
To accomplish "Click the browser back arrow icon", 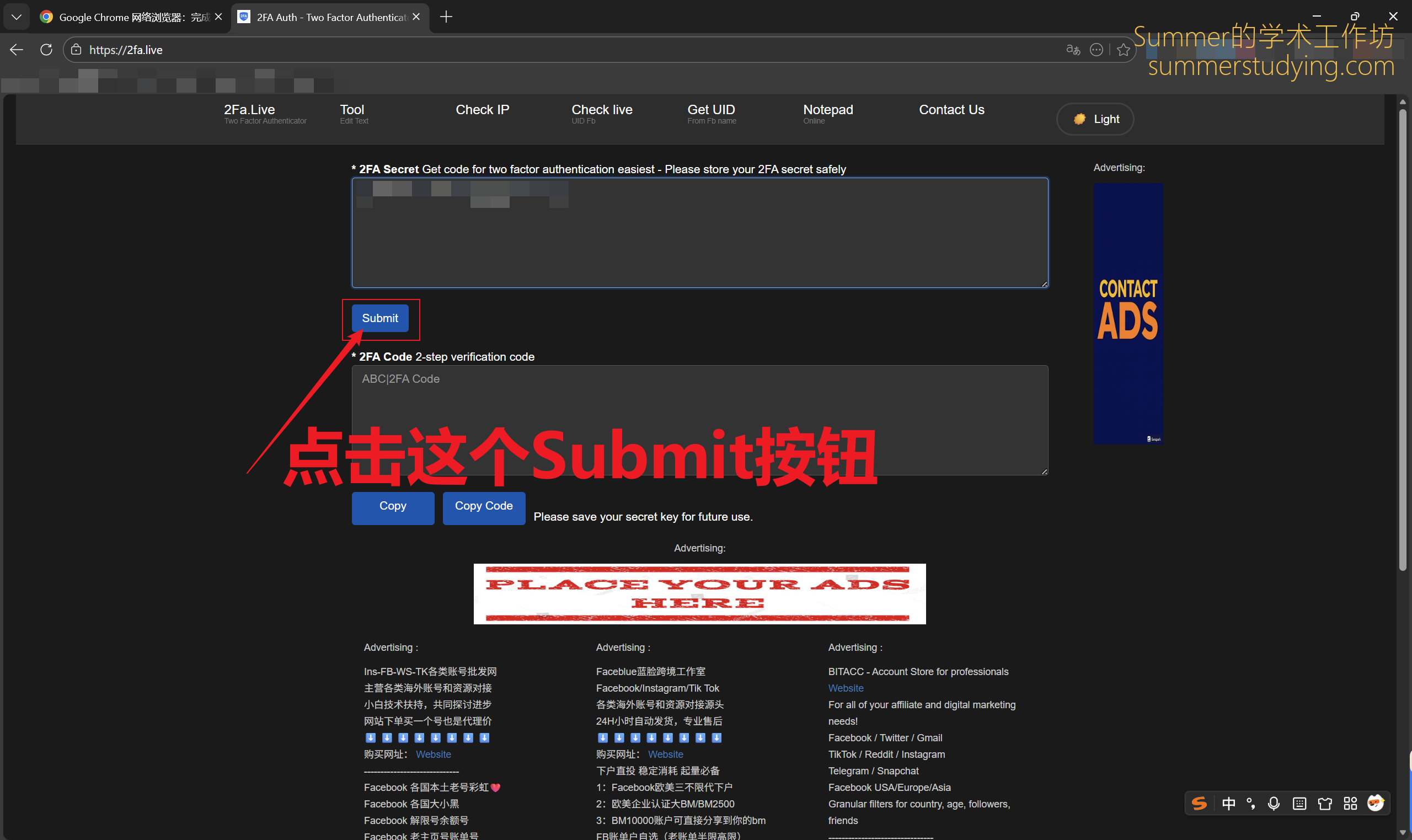I will (x=17, y=50).
